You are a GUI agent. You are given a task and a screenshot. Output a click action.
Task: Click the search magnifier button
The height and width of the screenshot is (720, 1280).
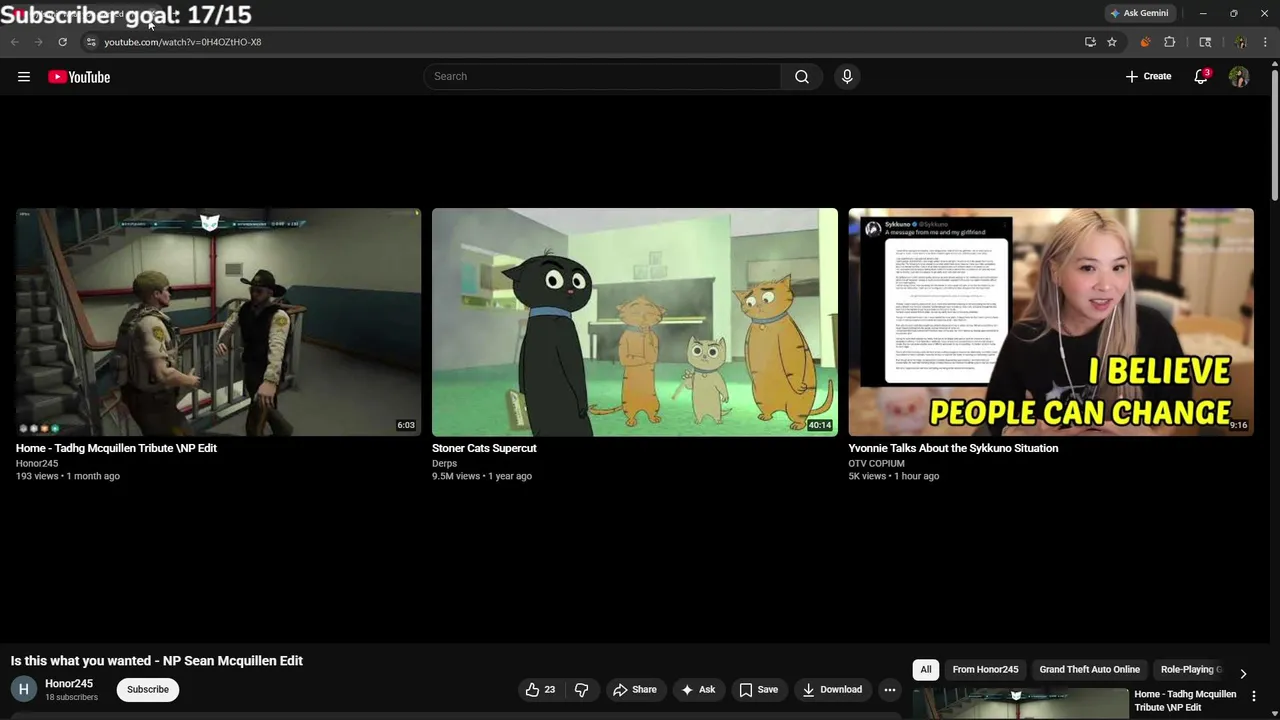pos(802,77)
